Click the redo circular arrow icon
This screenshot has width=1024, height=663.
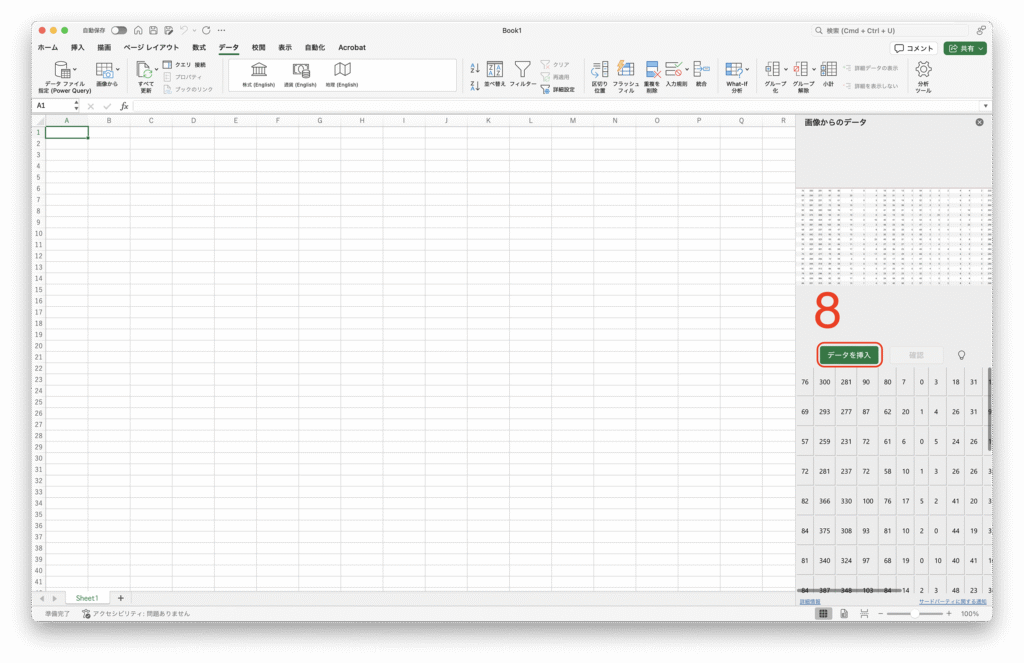206,30
